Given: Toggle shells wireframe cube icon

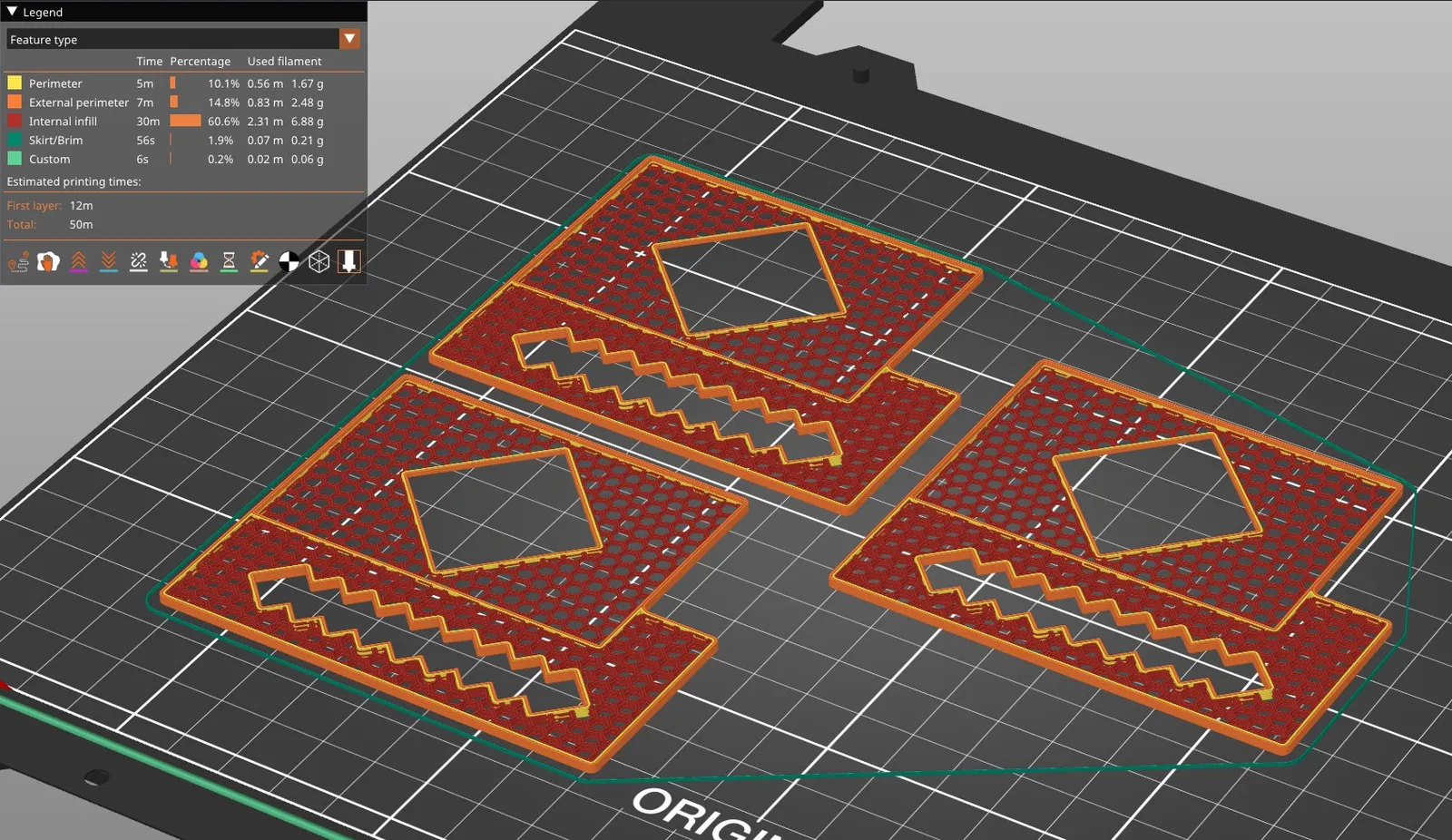Looking at the screenshot, I should pyautogui.click(x=319, y=262).
